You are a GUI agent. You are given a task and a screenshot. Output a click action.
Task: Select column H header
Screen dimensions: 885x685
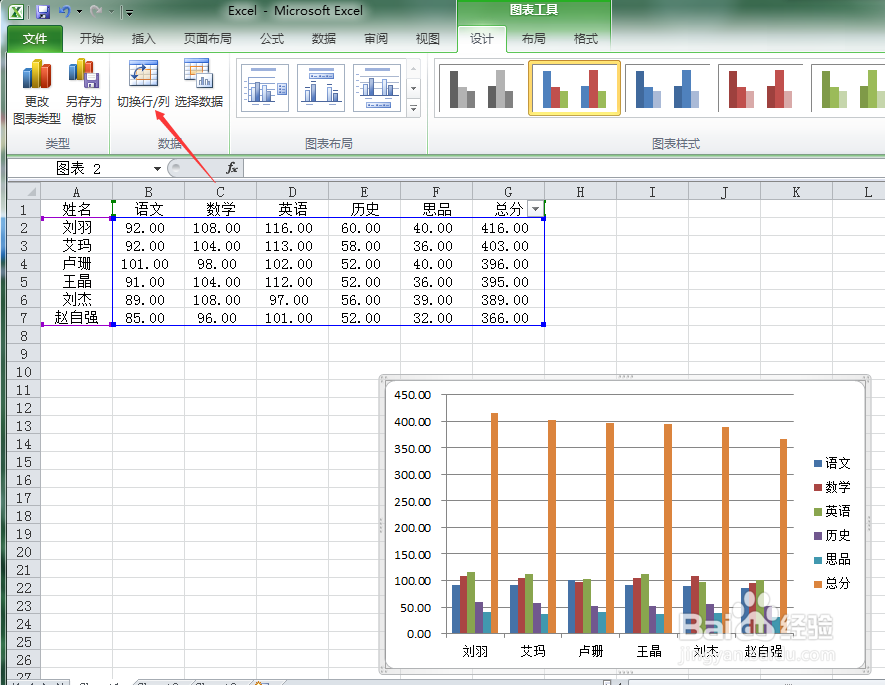tap(580, 192)
